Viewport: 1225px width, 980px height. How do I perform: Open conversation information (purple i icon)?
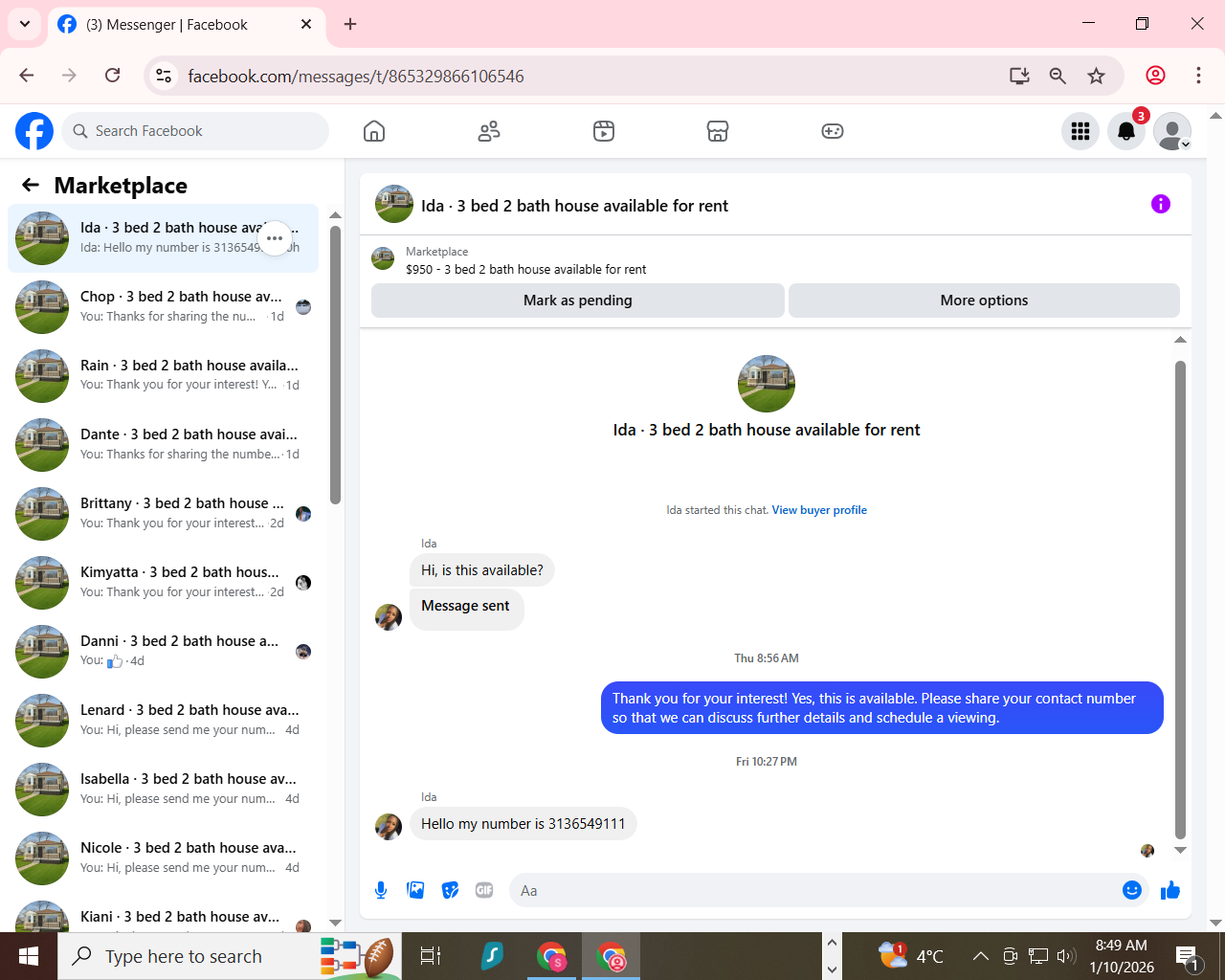(1161, 204)
